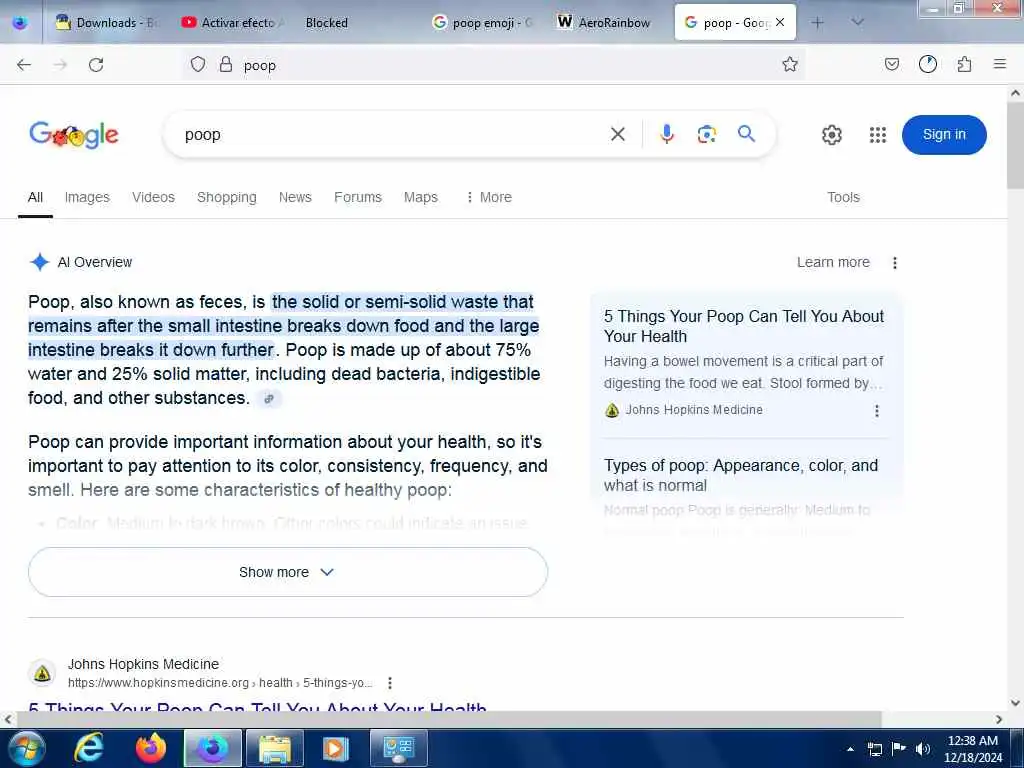Select the Forums search filter
Screen dimensions: 1024x768
coord(358,197)
